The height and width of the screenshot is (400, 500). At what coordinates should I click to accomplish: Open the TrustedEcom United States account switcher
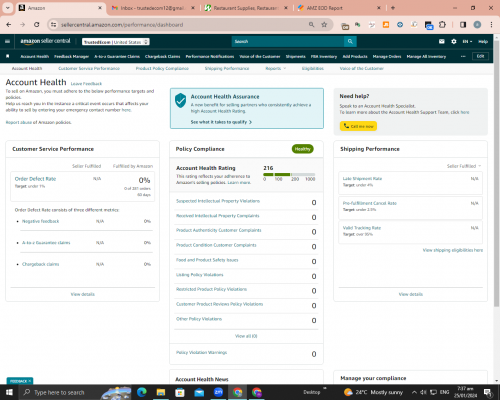point(116,42)
